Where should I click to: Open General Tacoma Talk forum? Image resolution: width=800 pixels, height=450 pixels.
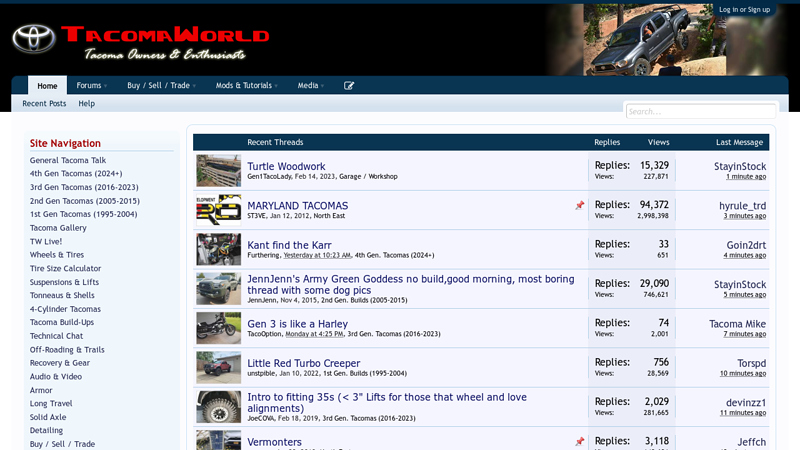[x=68, y=160]
